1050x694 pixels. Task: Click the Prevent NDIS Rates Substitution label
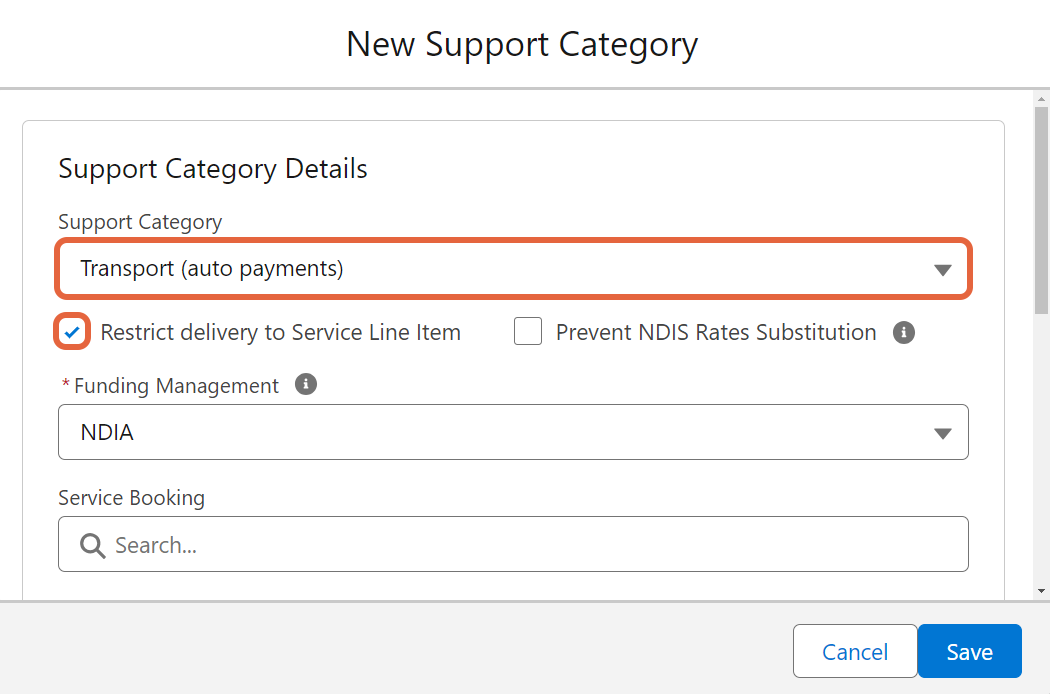coord(716,332)
